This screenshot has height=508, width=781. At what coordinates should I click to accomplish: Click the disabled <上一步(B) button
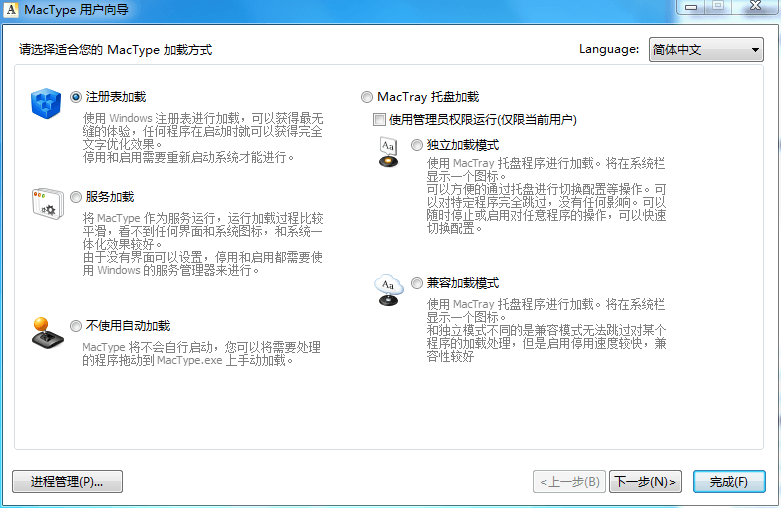tap(569, 482)
